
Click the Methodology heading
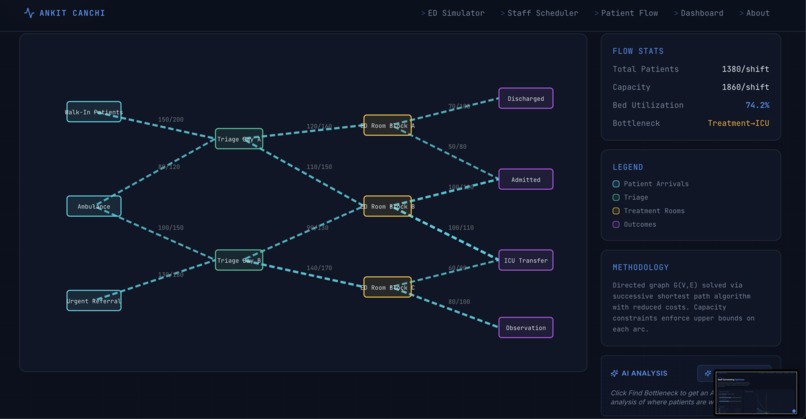coord(640,267)
